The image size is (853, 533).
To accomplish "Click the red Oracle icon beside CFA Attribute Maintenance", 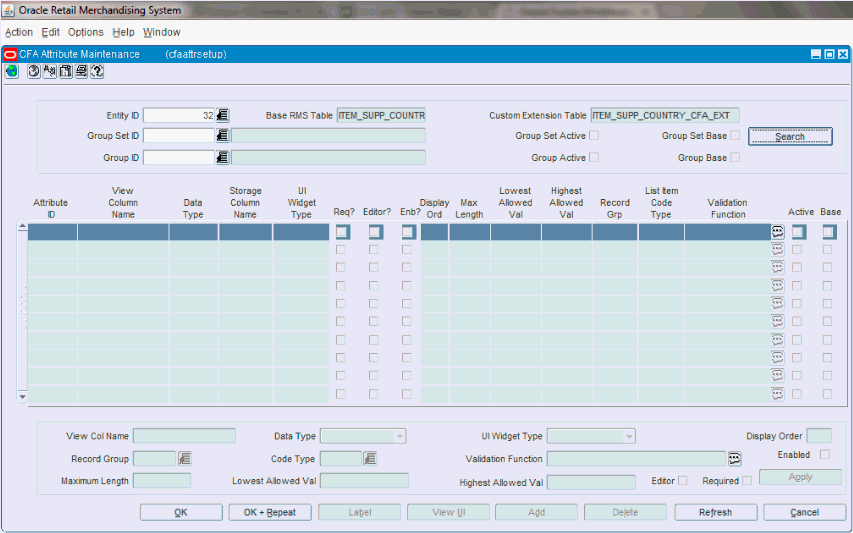I will point(10,54).
